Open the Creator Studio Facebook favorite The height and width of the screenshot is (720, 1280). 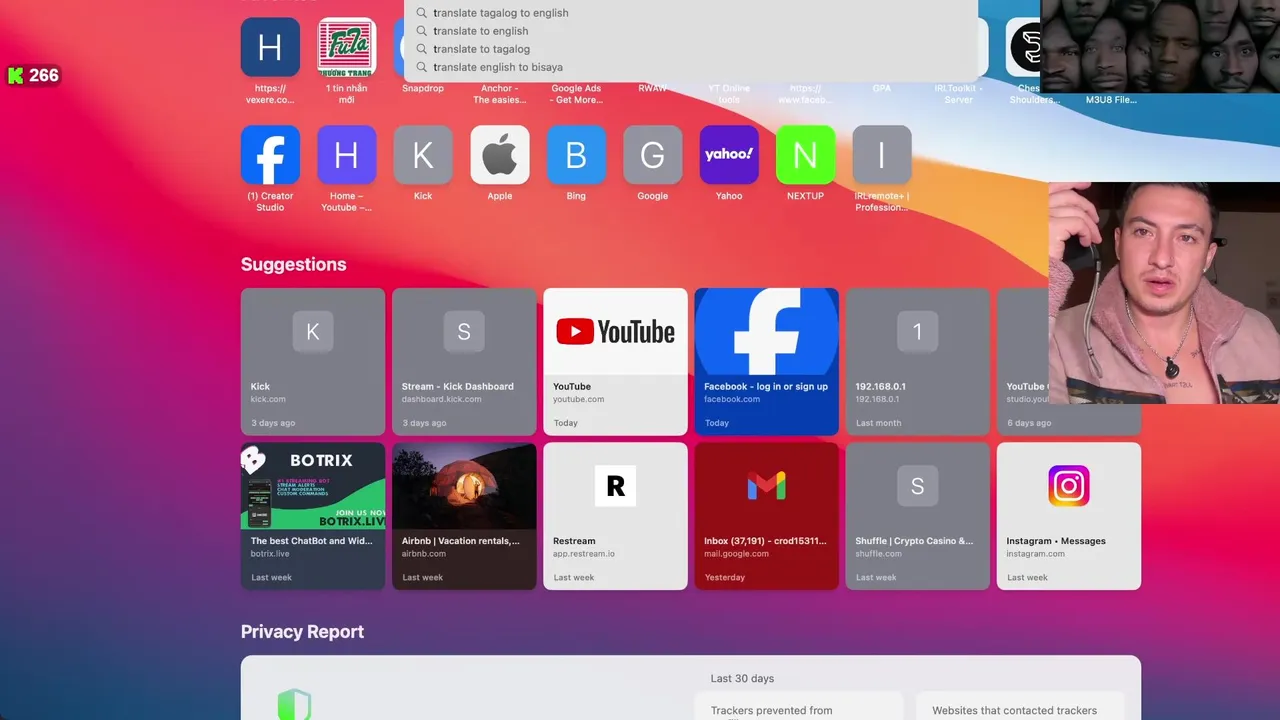(x=270, y=155)
